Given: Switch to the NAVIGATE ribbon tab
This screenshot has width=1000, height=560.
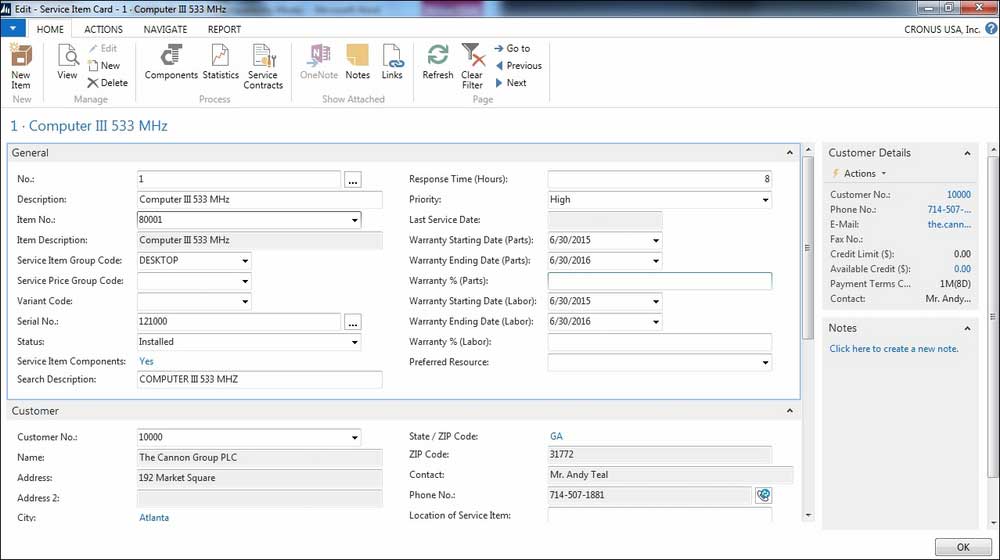Looking at the screenshot, I should tap(165, 29).
